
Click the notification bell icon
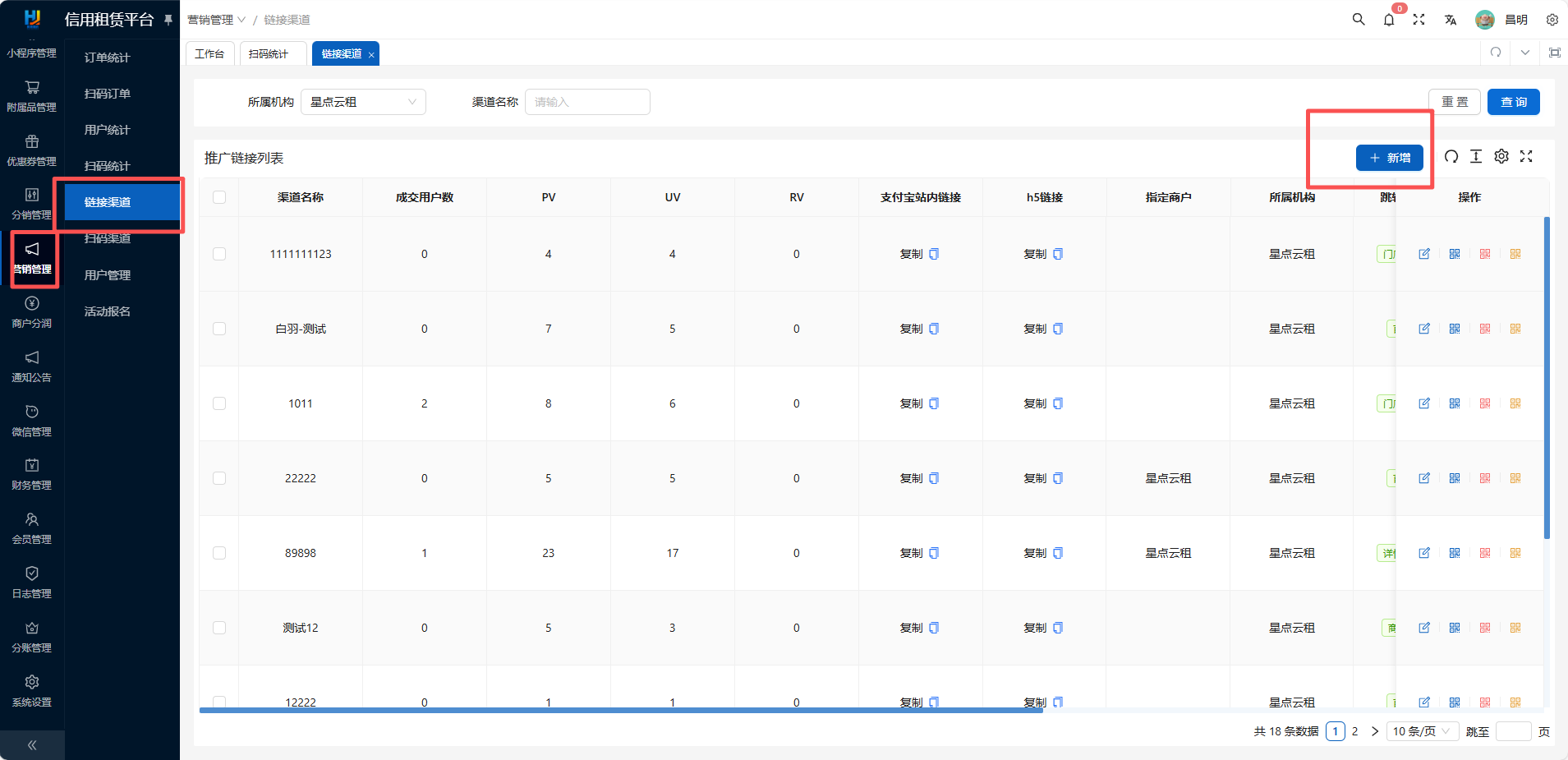1389,20
